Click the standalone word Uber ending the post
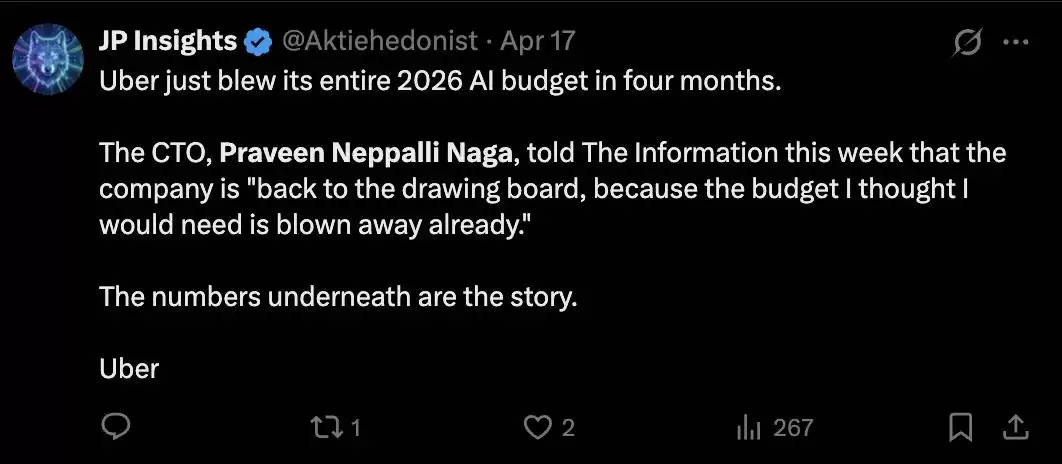The width and height of the screenshot is (1062, 464). pos(129,368)
